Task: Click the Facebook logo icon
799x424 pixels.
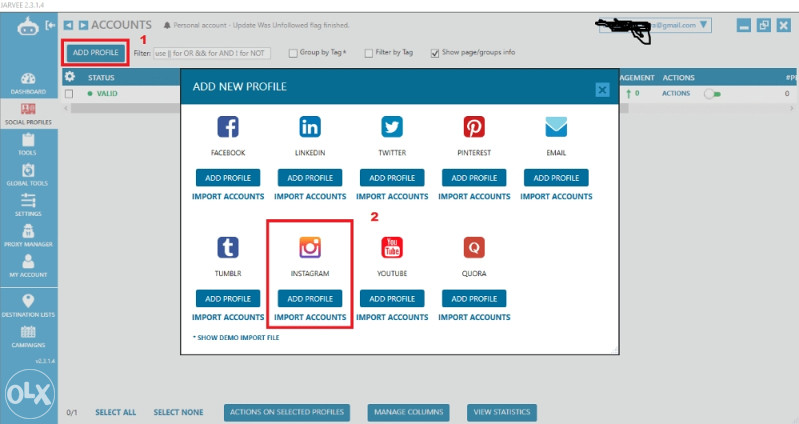Action: [x=228, y=127]
